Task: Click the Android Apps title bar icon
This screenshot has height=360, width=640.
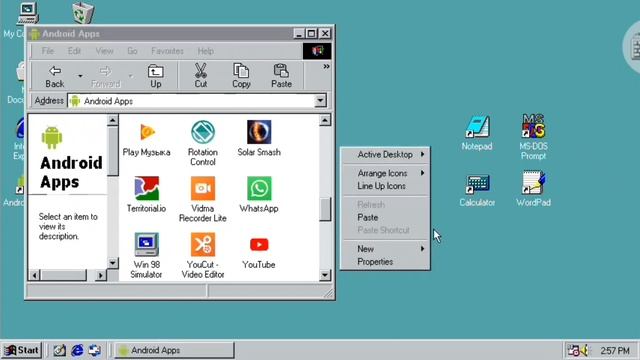Action: coord(35,34)
